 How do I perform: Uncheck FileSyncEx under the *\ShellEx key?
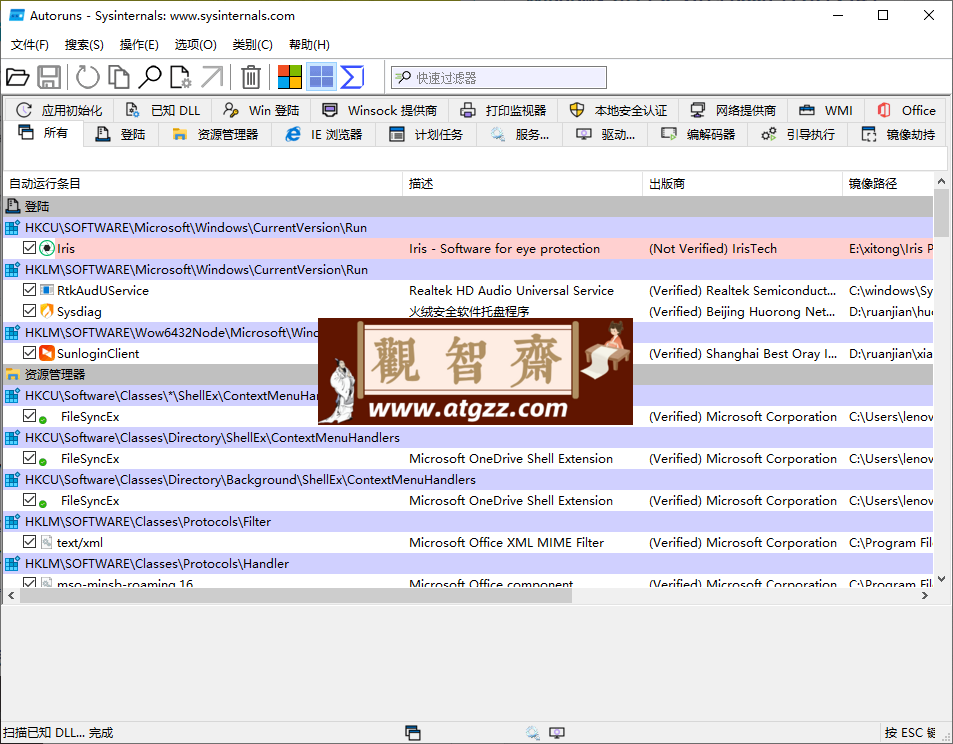(29, 416)
